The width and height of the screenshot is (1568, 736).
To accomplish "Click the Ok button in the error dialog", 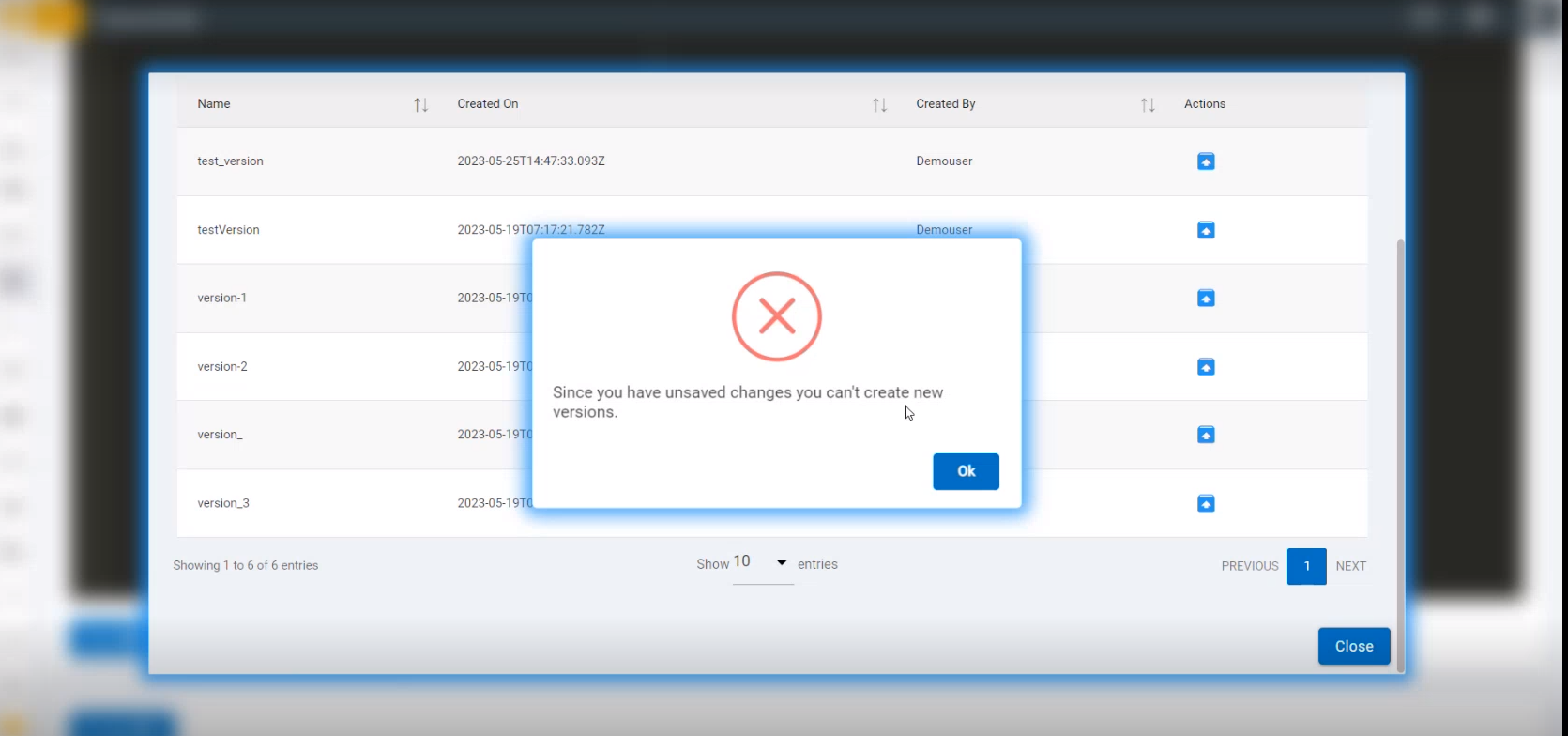I will (966, 471).
